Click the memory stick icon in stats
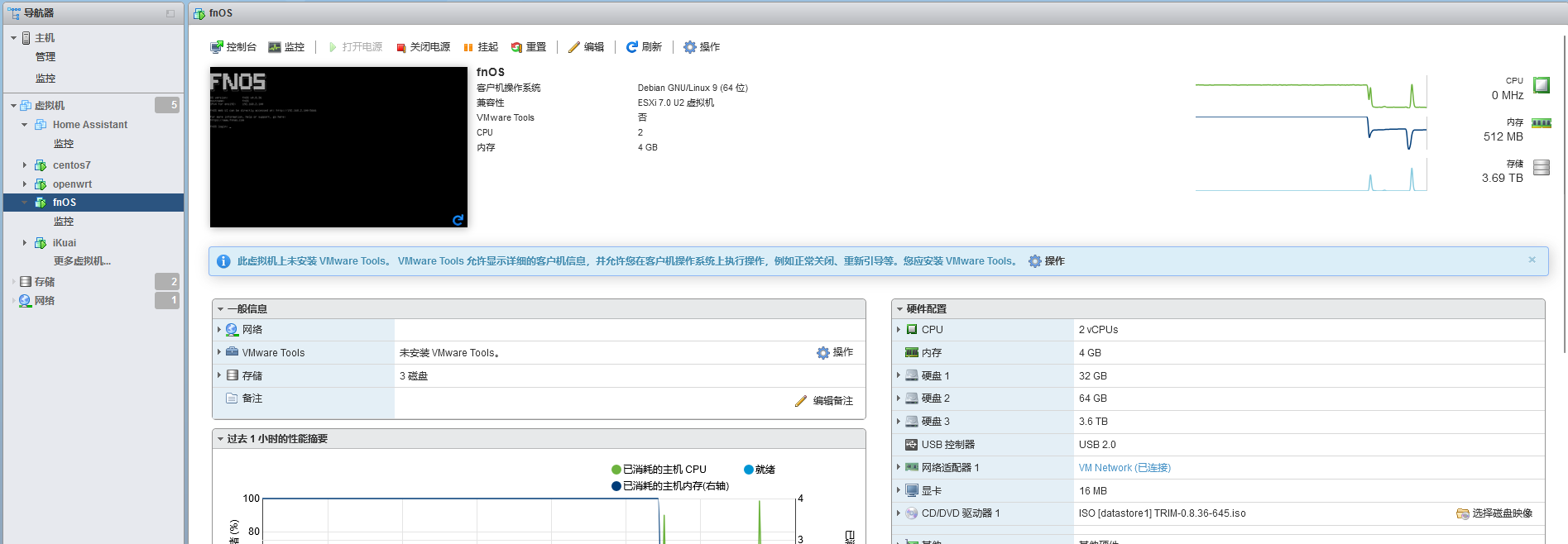Screen dimensions: 1568x544 (1542, 123)
